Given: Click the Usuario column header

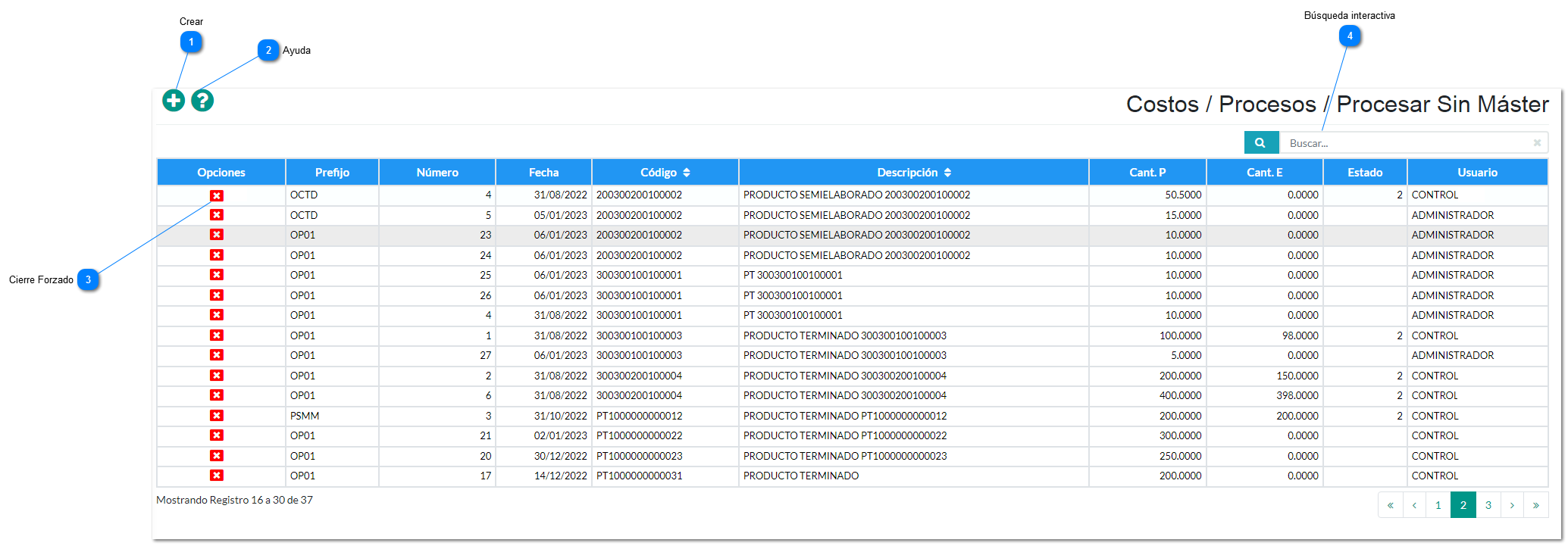Looking at the screenshot, I should (1478, 172).
